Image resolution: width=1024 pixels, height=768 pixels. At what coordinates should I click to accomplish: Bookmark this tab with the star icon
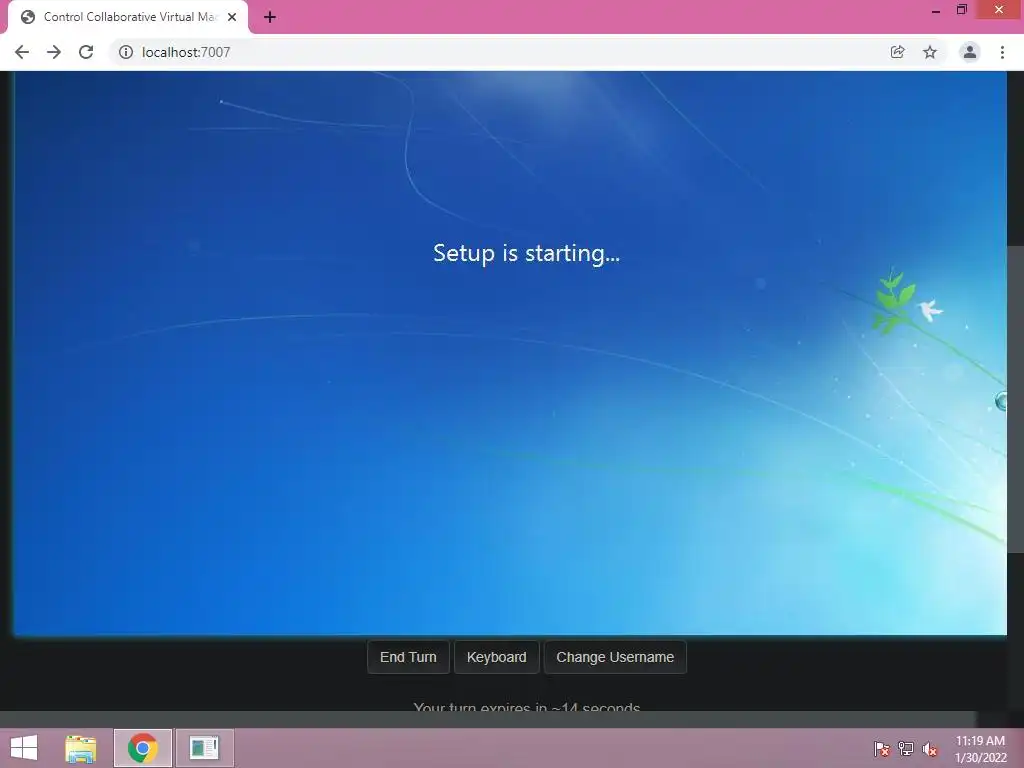coord(930,52)
